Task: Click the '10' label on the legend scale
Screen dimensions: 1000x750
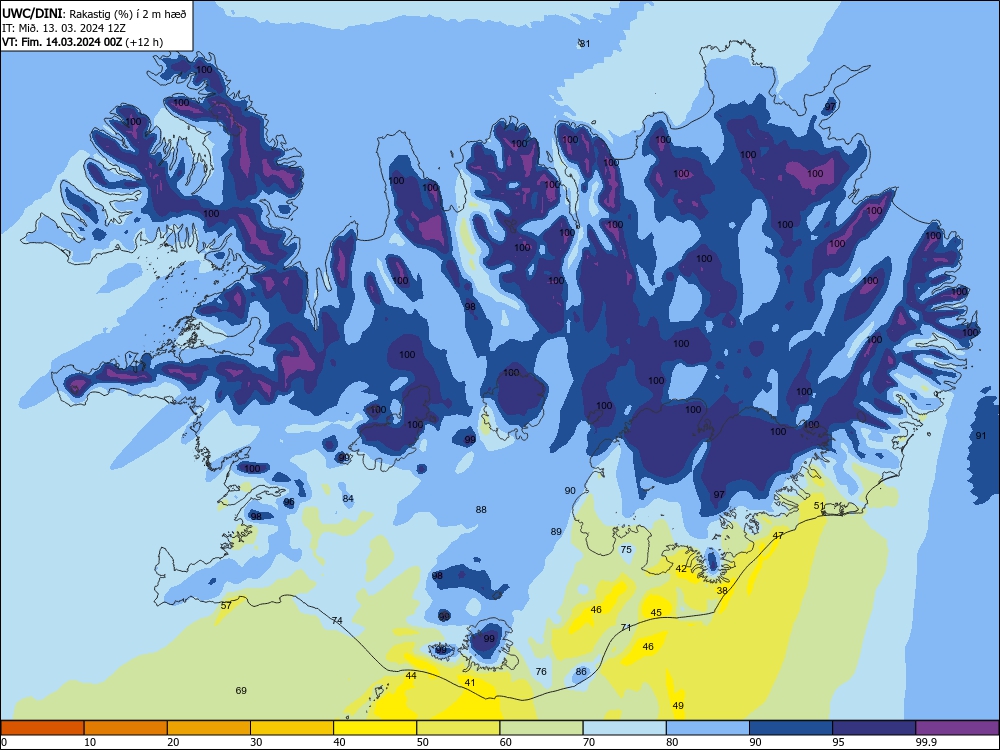Action: point(90,742)
